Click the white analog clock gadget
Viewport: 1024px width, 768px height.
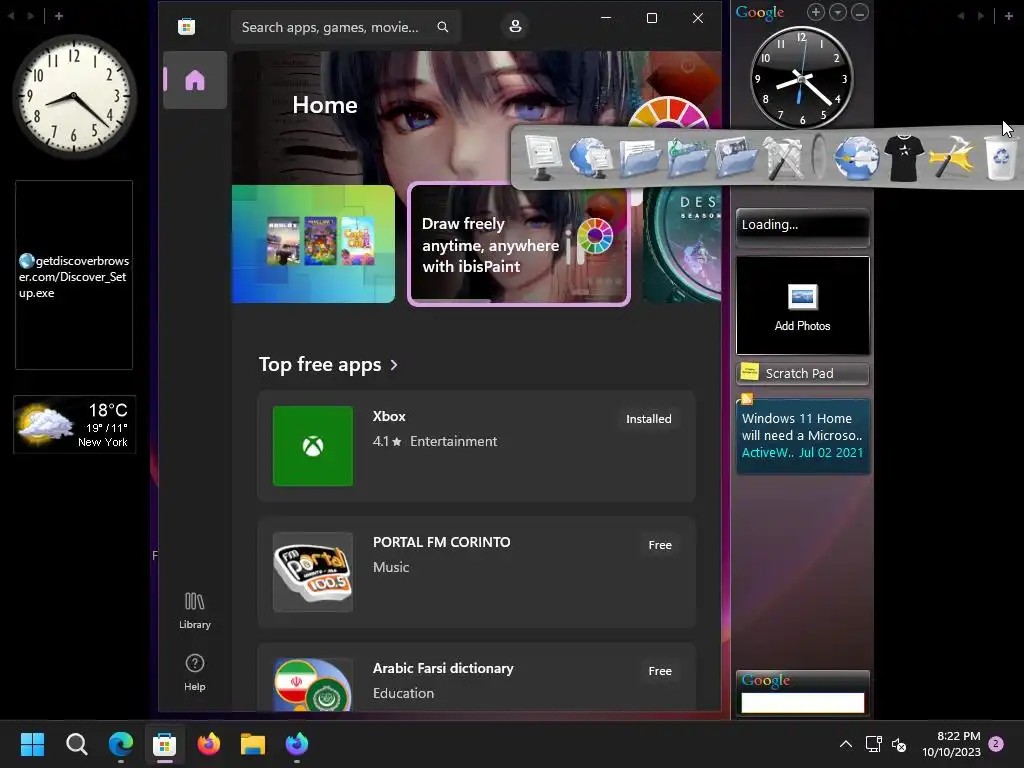74,96
